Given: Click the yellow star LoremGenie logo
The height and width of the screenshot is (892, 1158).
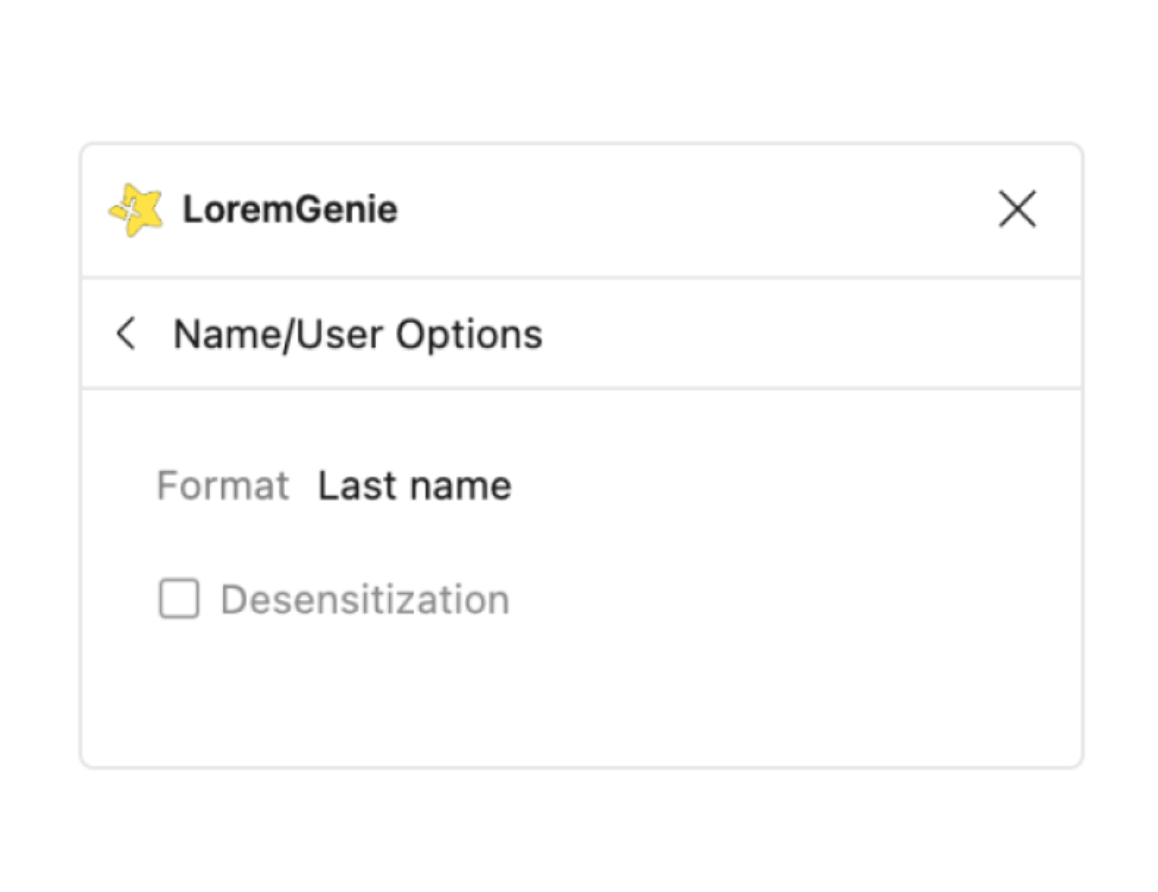Looking at the screenshot, I should pyautogui.click(x=136, y=210).
